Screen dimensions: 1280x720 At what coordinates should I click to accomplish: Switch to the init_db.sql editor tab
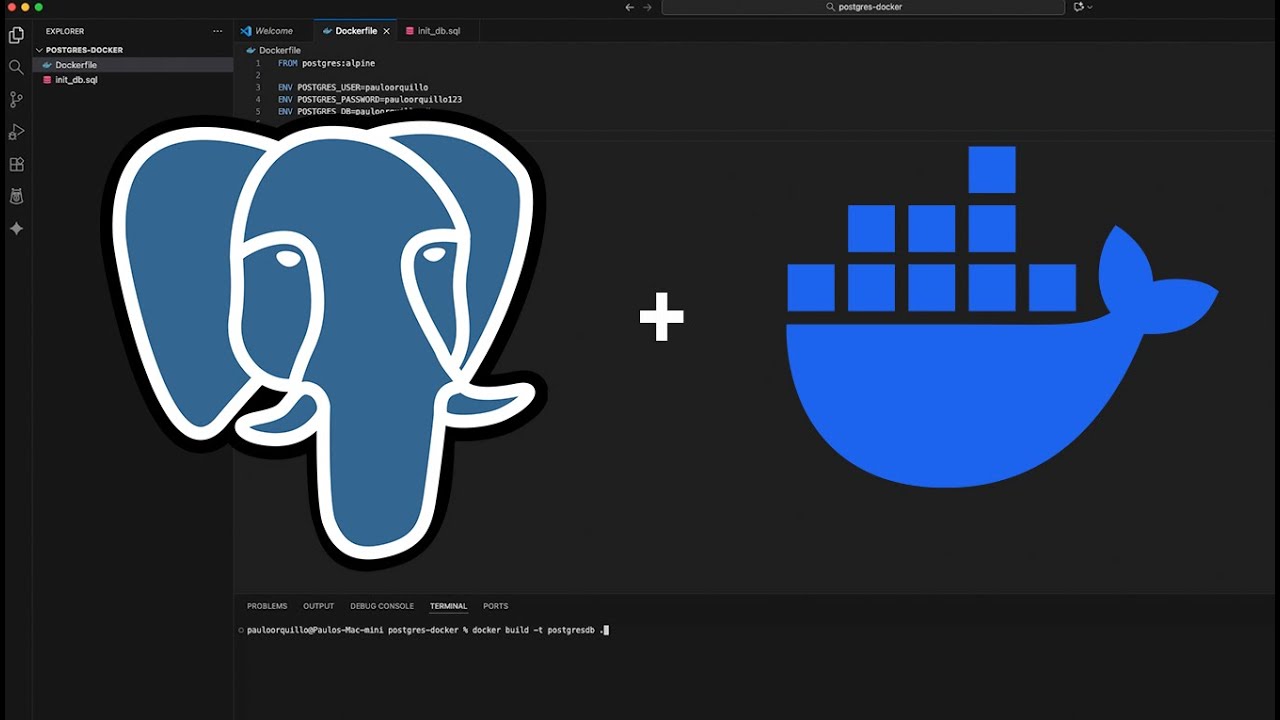(439, 31)
